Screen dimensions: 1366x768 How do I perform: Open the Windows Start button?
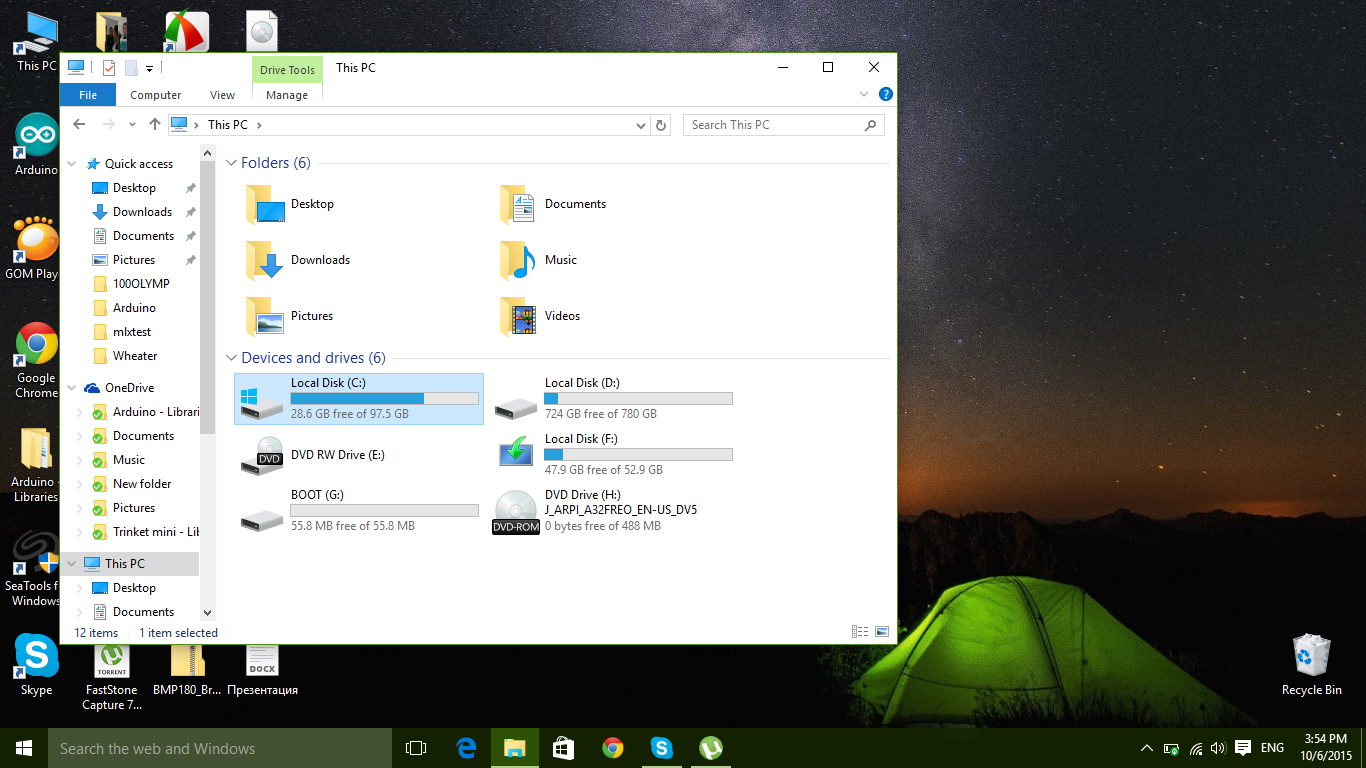[24, 748]
